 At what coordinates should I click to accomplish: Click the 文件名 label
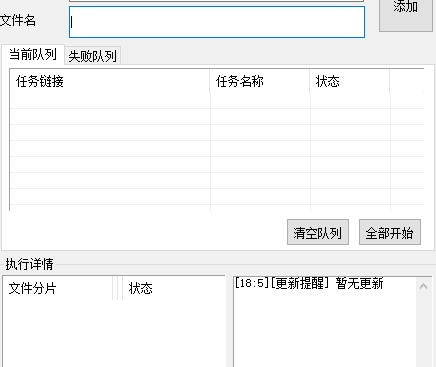click(x=18, y=21)
